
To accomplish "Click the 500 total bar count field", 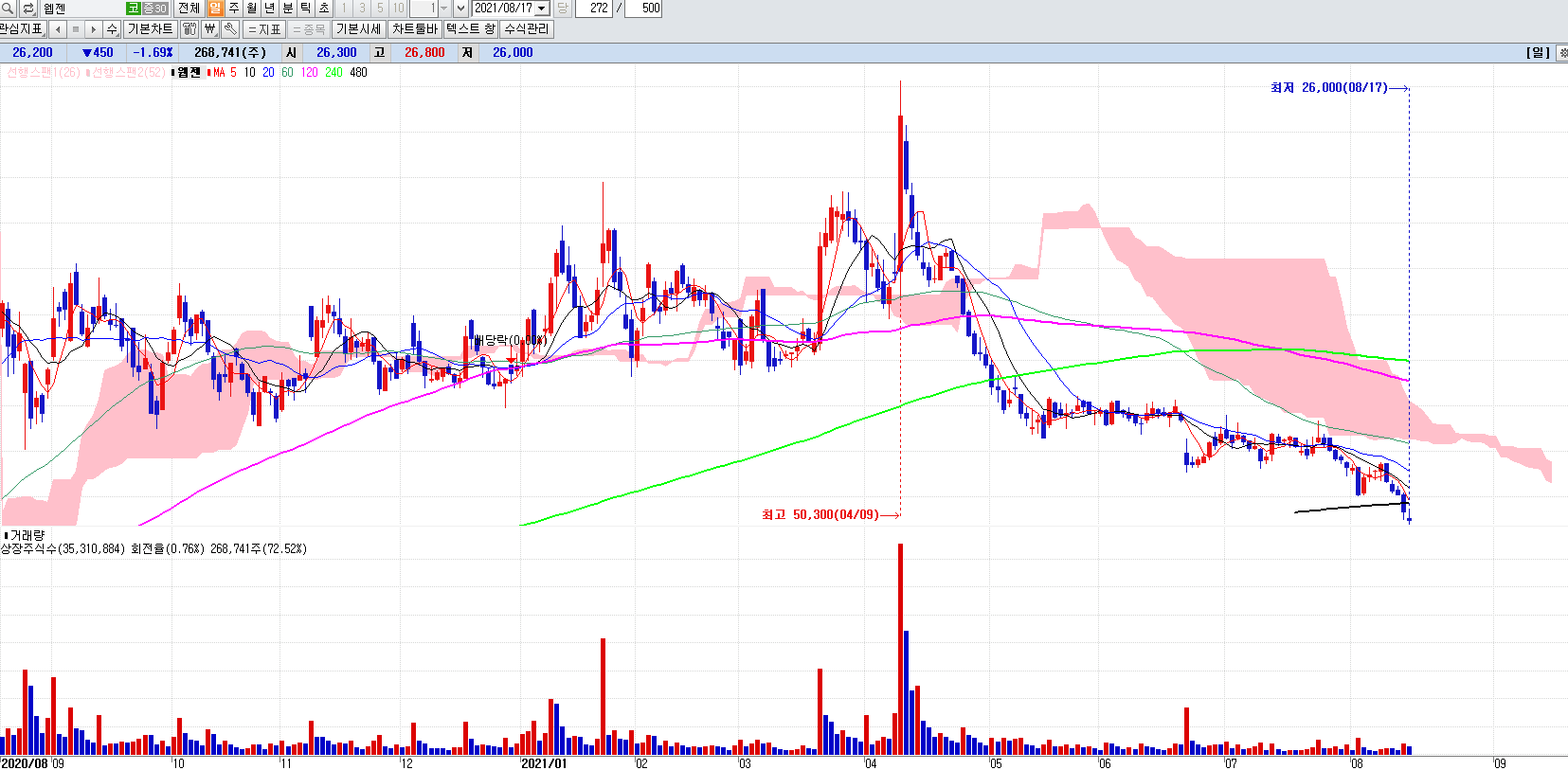I will coord(643,8).
